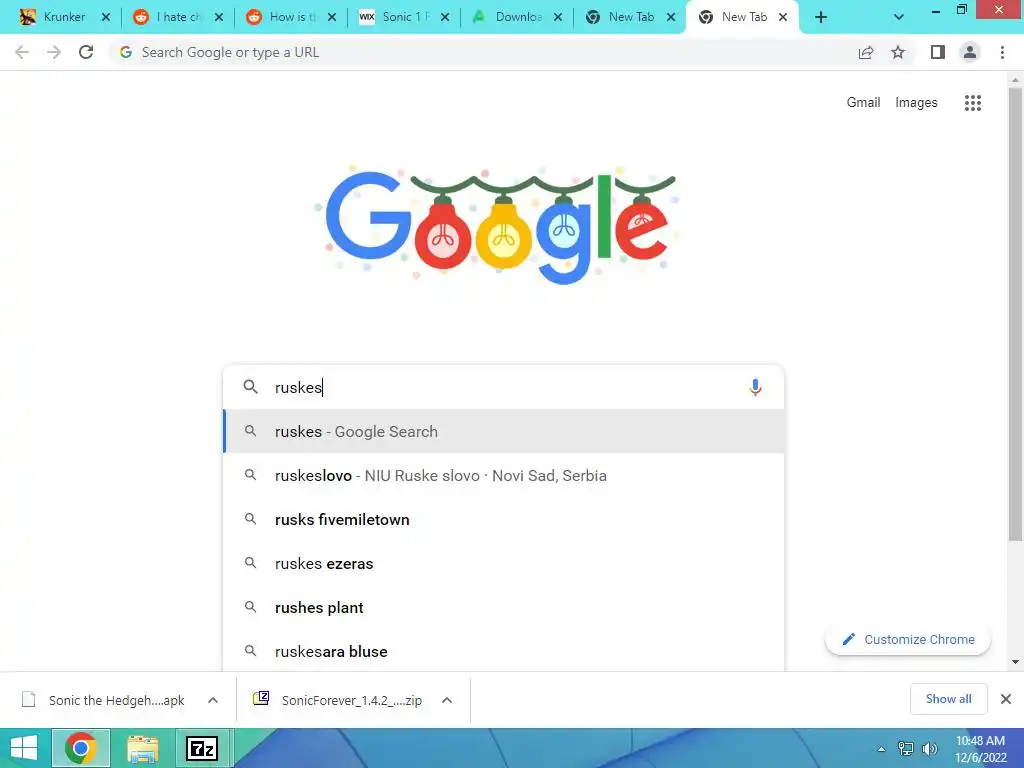Select suggestion 'ruskesara bluse'
This screenshot has height=768, width=1024.
tap(504, 651)
